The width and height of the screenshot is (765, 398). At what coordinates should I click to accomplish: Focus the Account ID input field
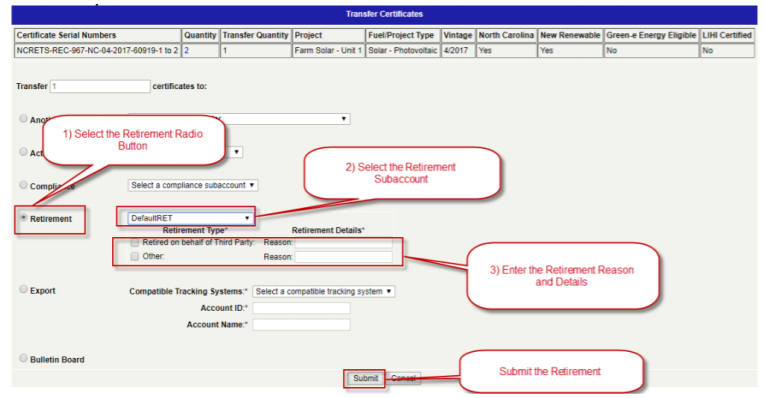tap(301, 308)
